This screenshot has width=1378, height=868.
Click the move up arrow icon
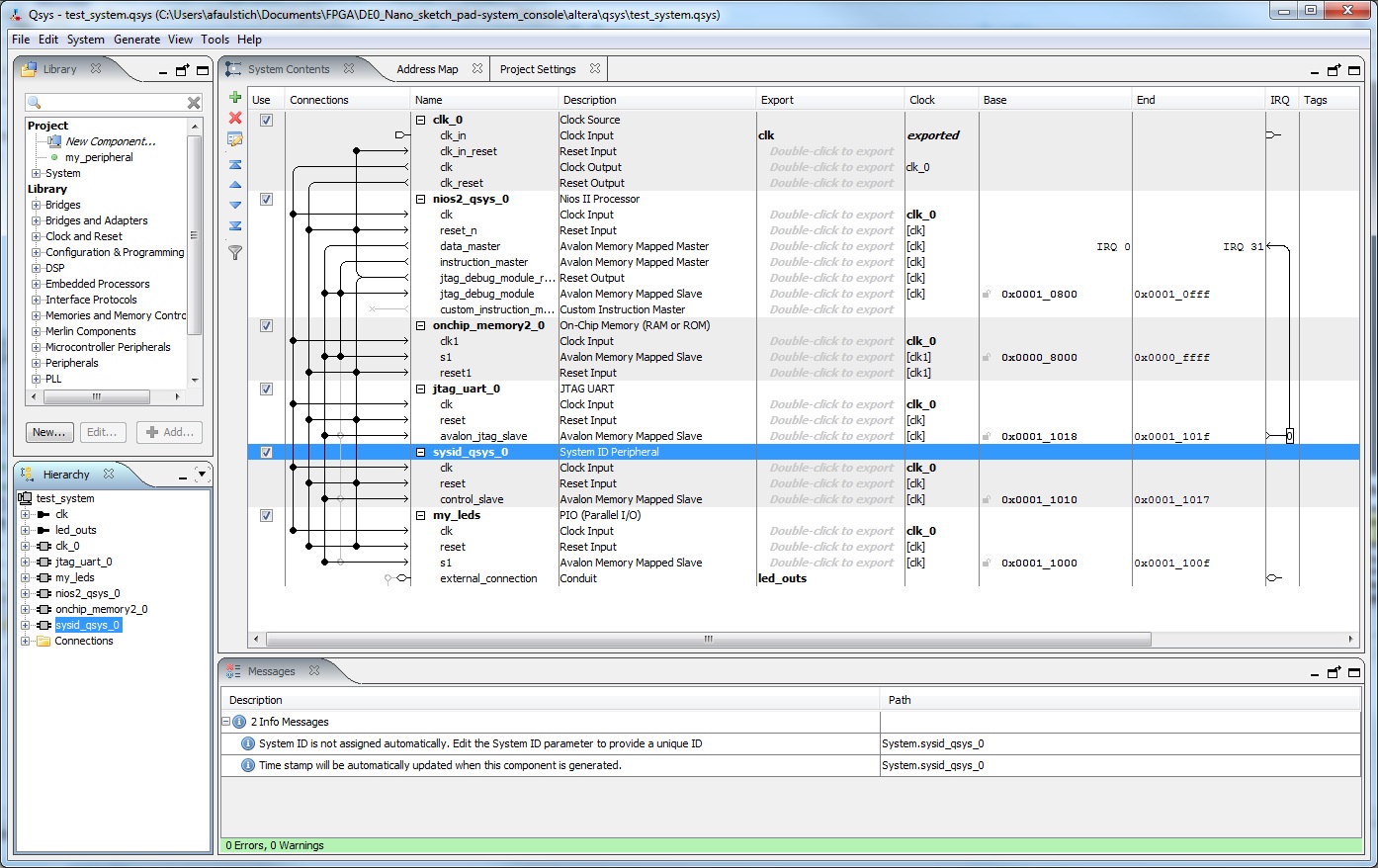coord(235,185)
